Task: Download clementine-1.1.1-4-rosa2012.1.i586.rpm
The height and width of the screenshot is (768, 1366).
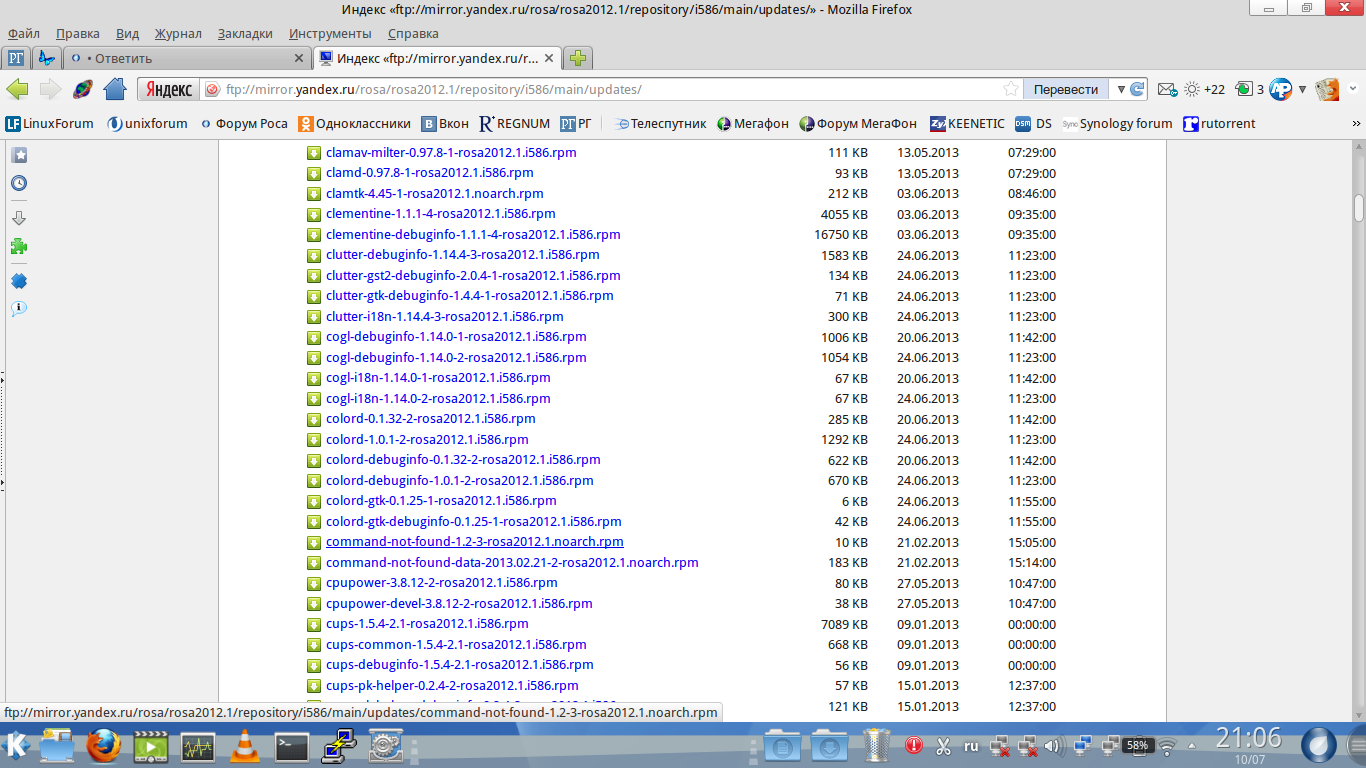Action: point(440,214)
